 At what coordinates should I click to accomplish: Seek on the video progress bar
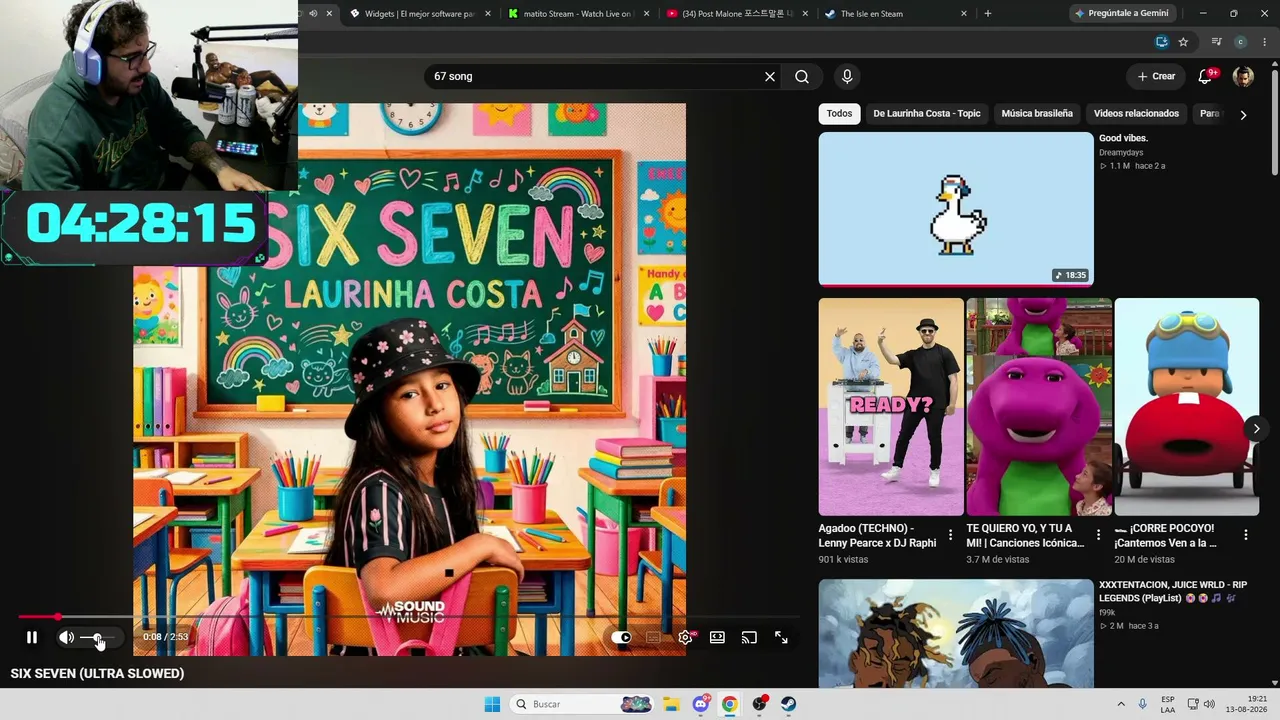[408, 617]
